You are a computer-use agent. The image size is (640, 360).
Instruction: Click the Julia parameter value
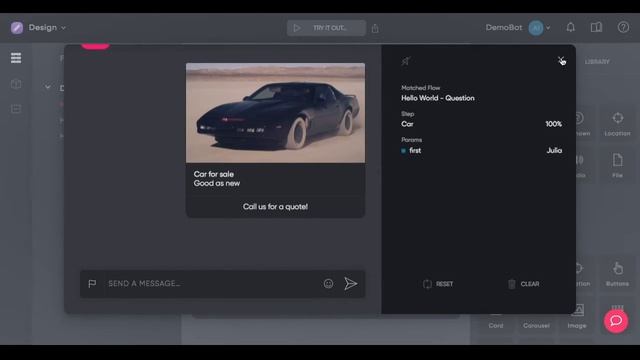point(554,151)
